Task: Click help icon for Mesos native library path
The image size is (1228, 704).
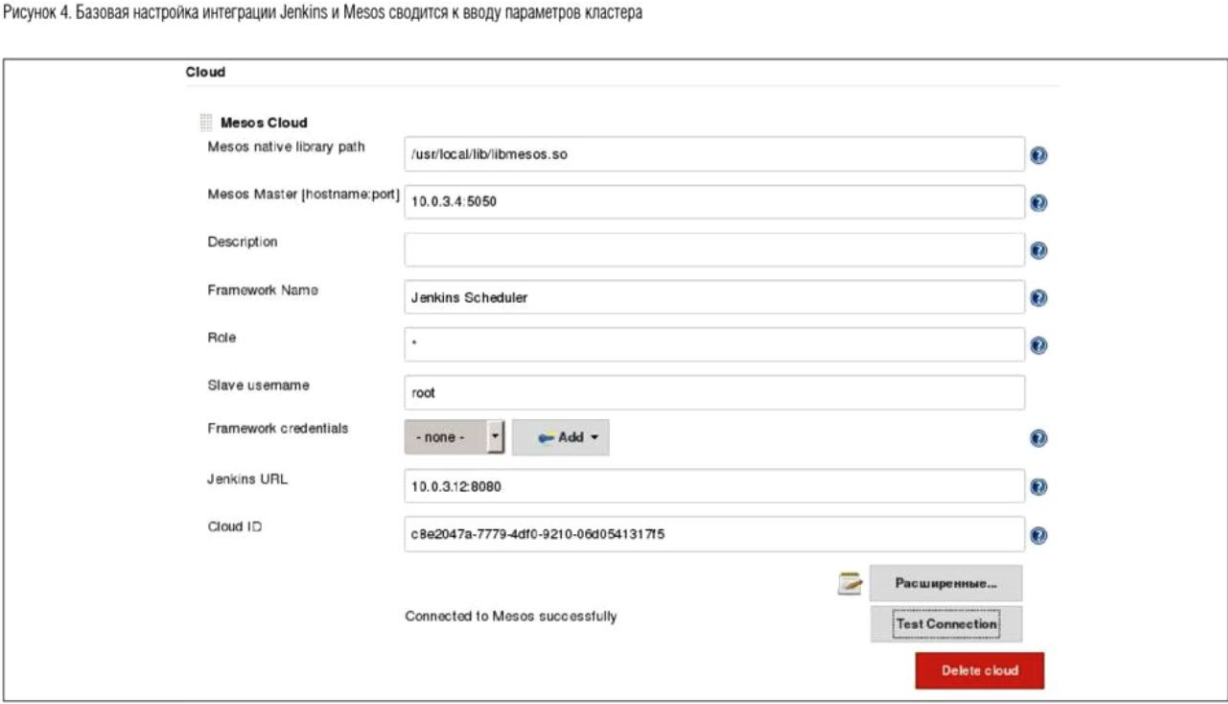Action: pyautogui.click(x=1037, y=155)
